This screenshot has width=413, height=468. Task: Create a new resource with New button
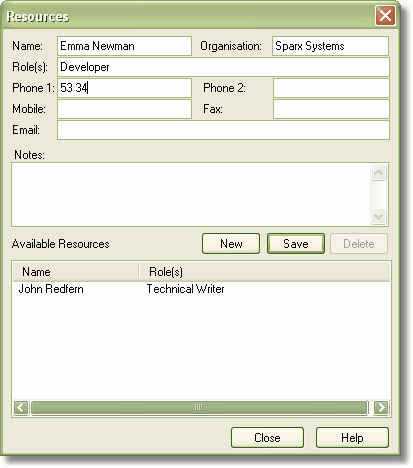click(231, 244)
